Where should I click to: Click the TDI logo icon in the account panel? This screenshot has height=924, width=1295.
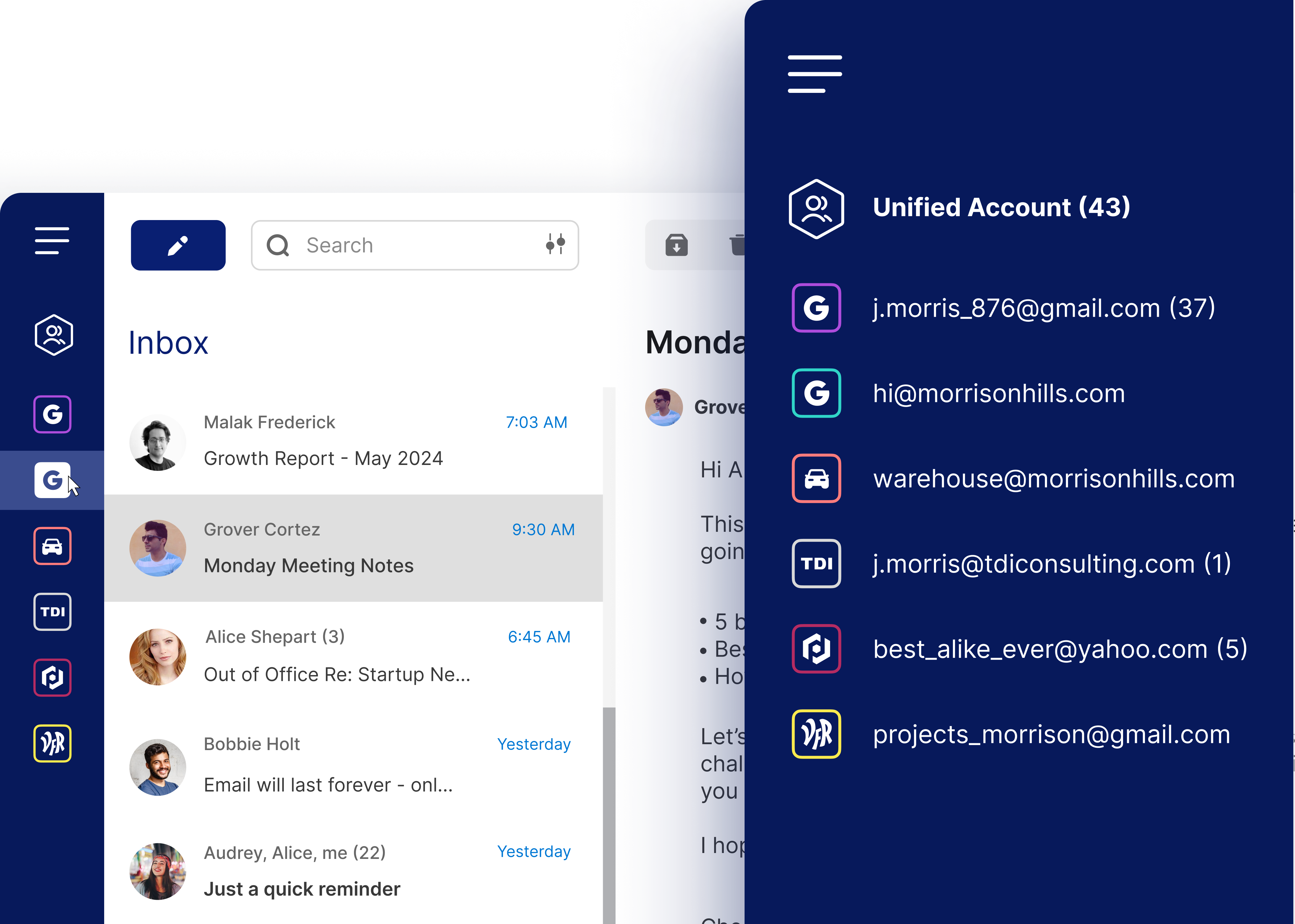click(x=816, y=563)
